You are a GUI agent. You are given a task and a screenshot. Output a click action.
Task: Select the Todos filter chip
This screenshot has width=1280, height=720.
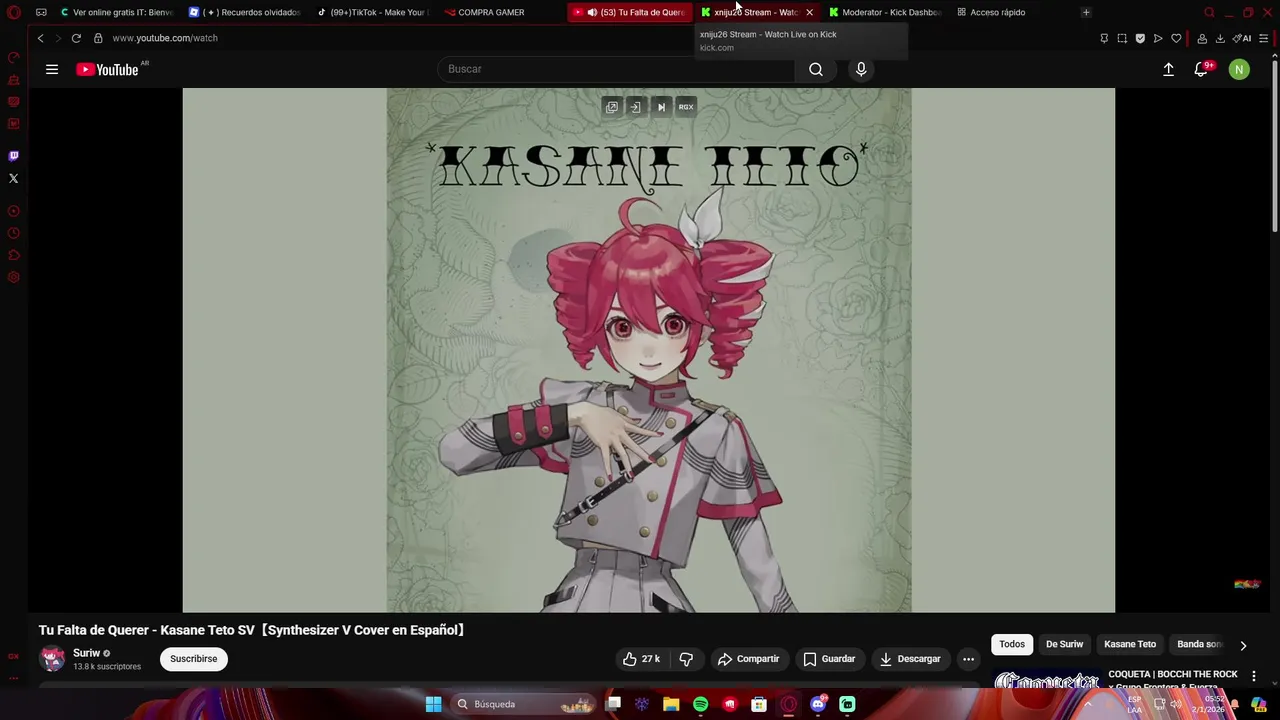[x=1012, y=645]
